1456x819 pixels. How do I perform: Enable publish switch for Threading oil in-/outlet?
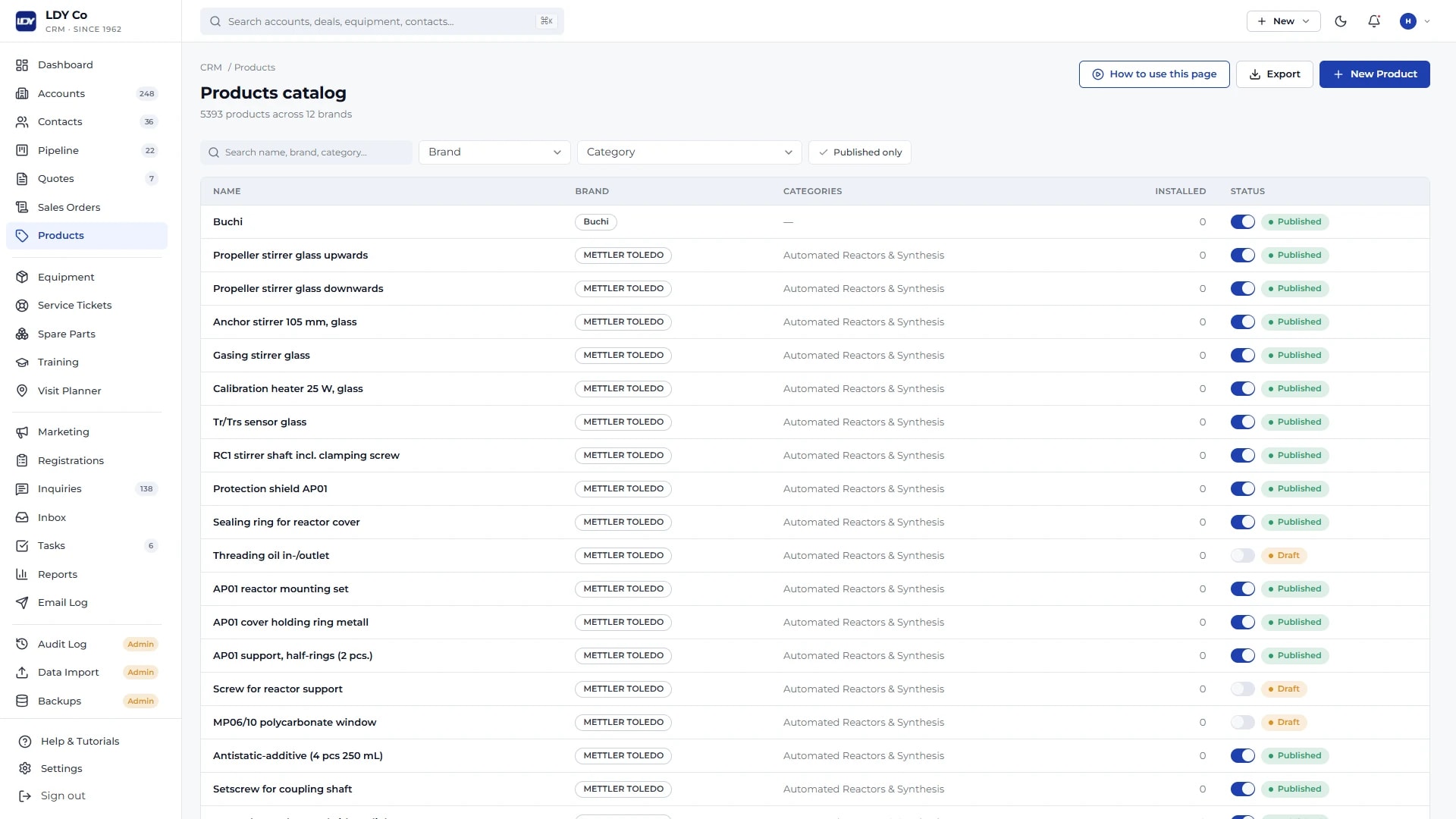click(1242, 556)
